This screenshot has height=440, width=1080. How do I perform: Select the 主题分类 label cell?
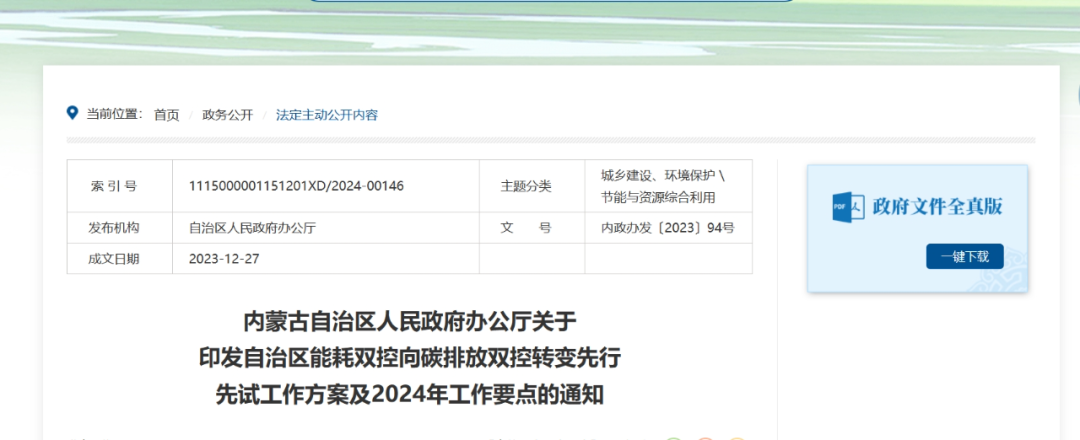coord(532,186)
